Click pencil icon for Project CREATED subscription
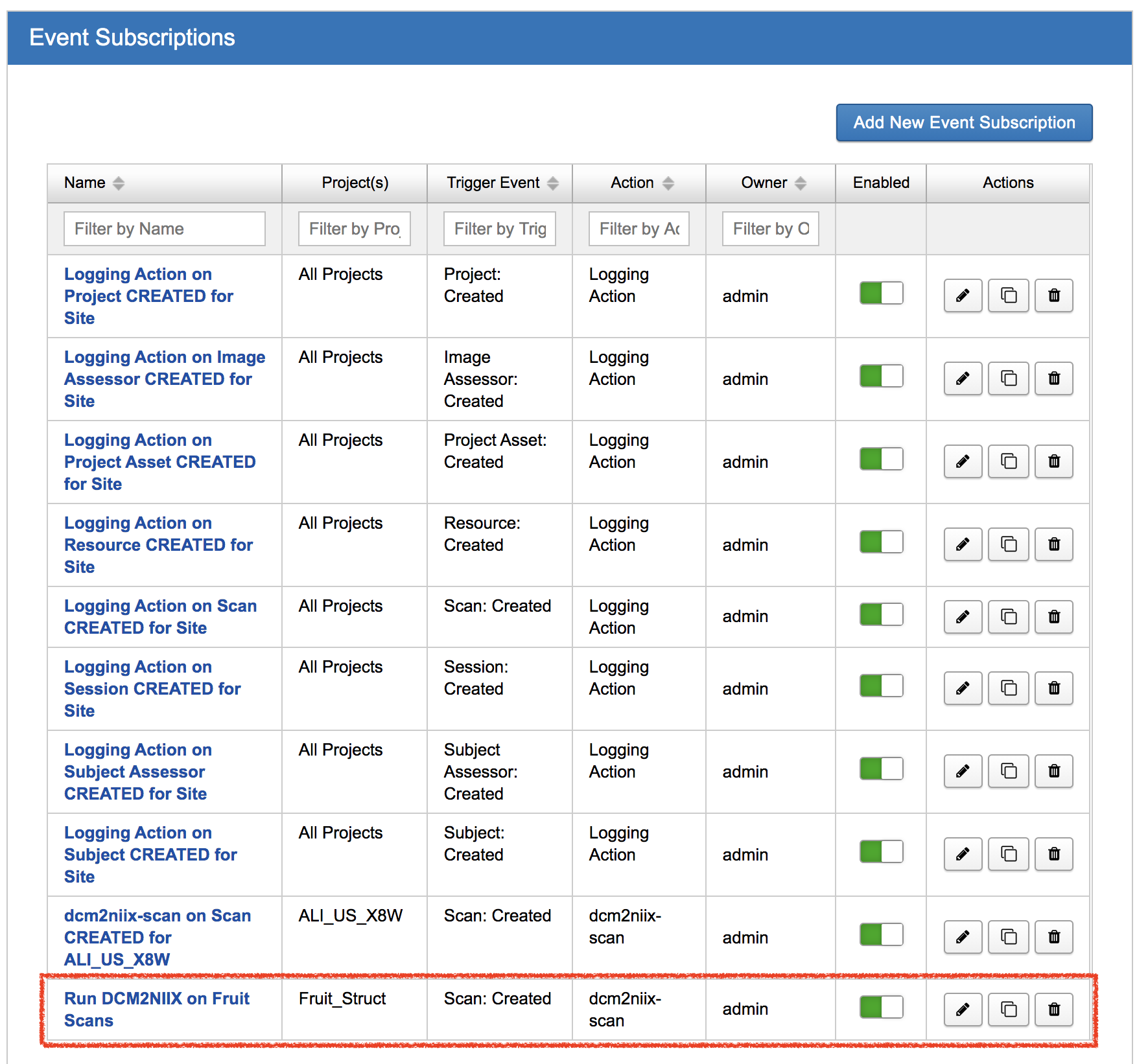The image size is (1137, 1064). click(963, 295)
